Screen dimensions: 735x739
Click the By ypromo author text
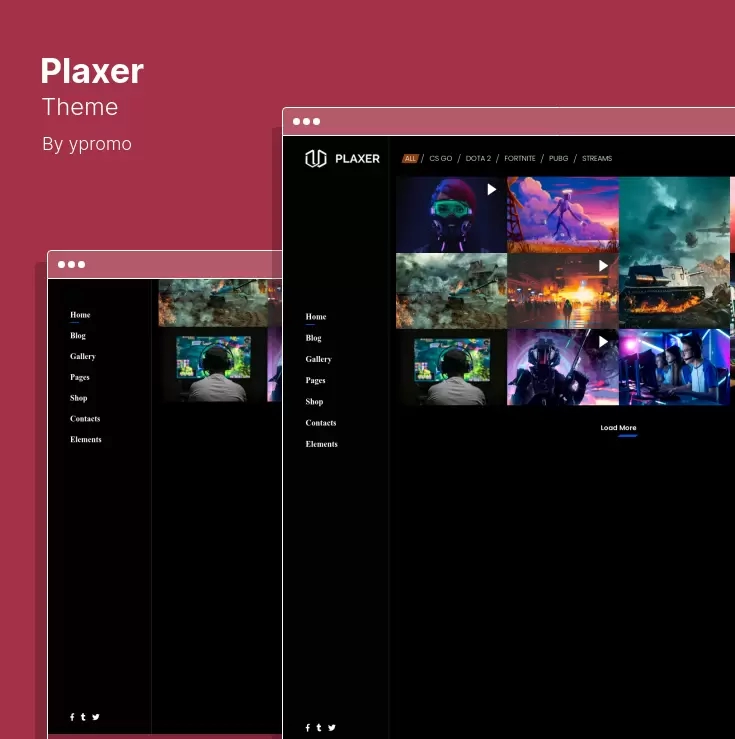(87, 144)
